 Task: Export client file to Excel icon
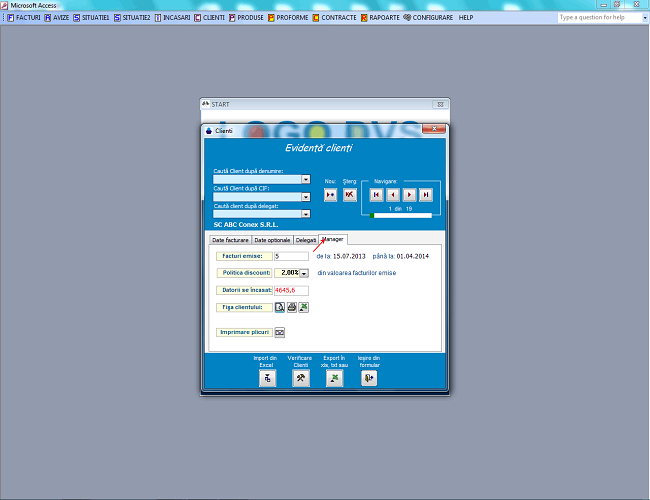[304, 307]
